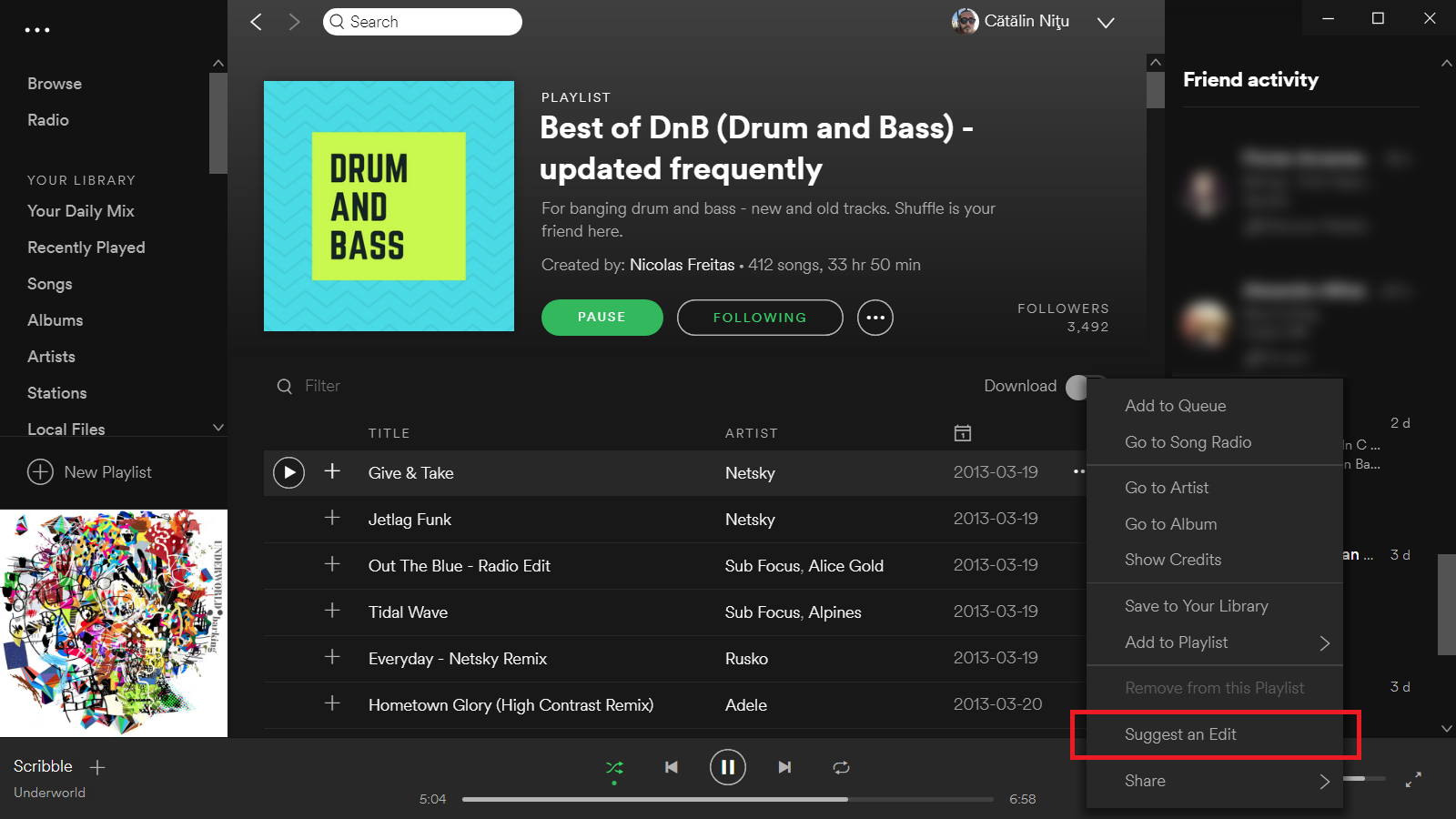Open Your Daily Mix
Viewport: 1456px width, 819px height.
pyautogui.click(x=81, y=211)
